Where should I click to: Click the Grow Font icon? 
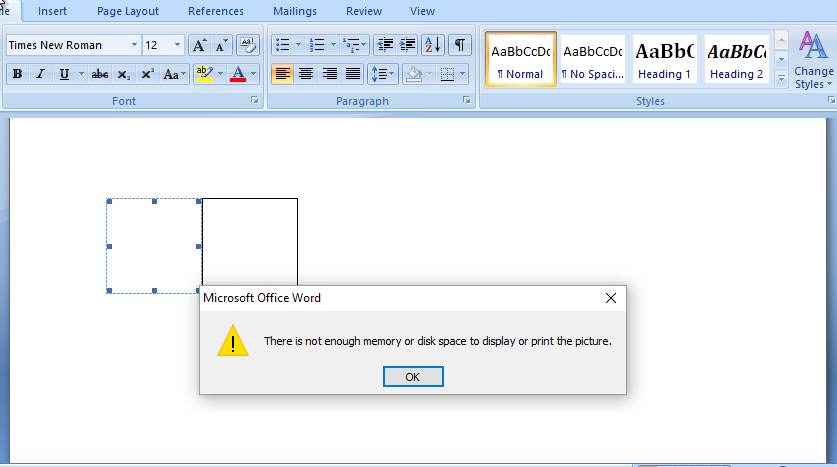pos(199,45)
